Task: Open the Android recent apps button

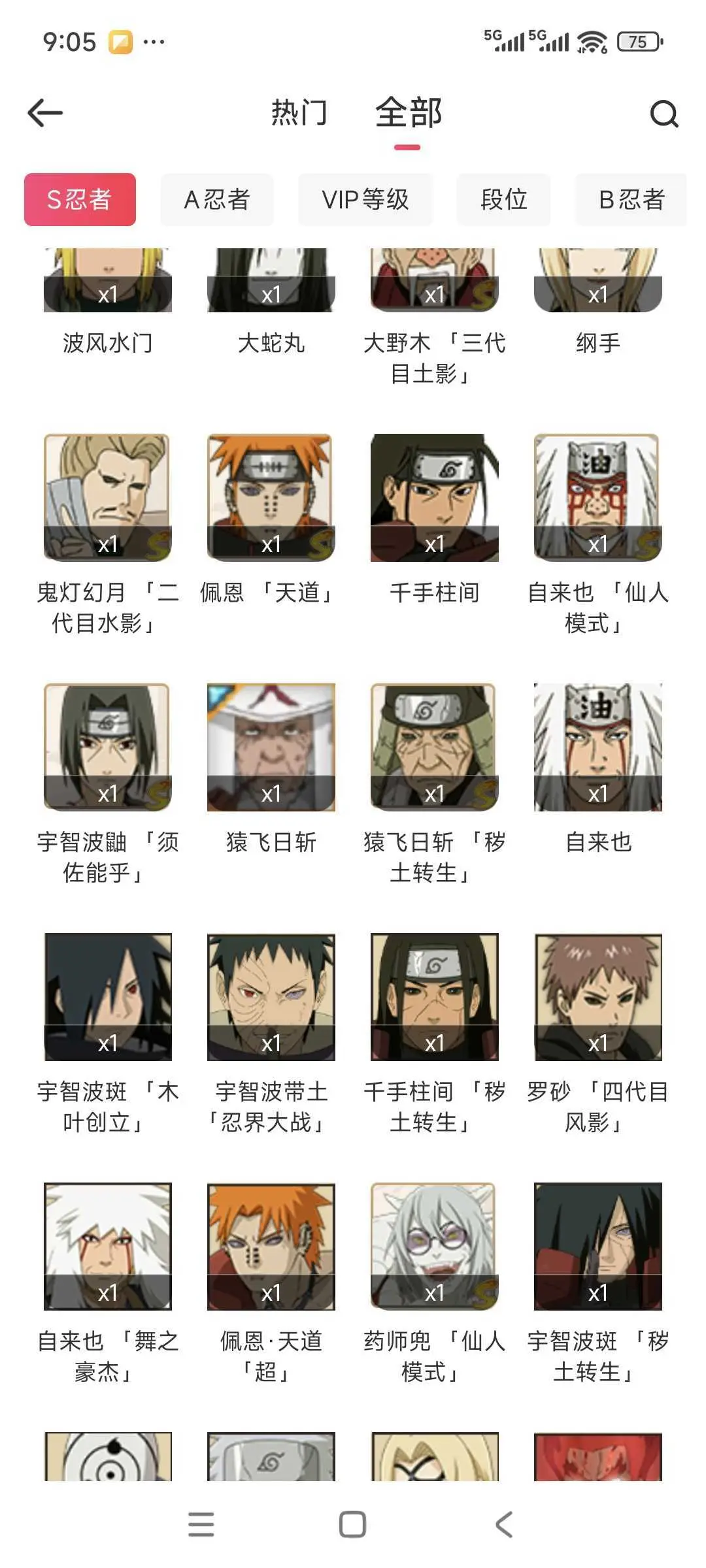Action: [201, 1524]
